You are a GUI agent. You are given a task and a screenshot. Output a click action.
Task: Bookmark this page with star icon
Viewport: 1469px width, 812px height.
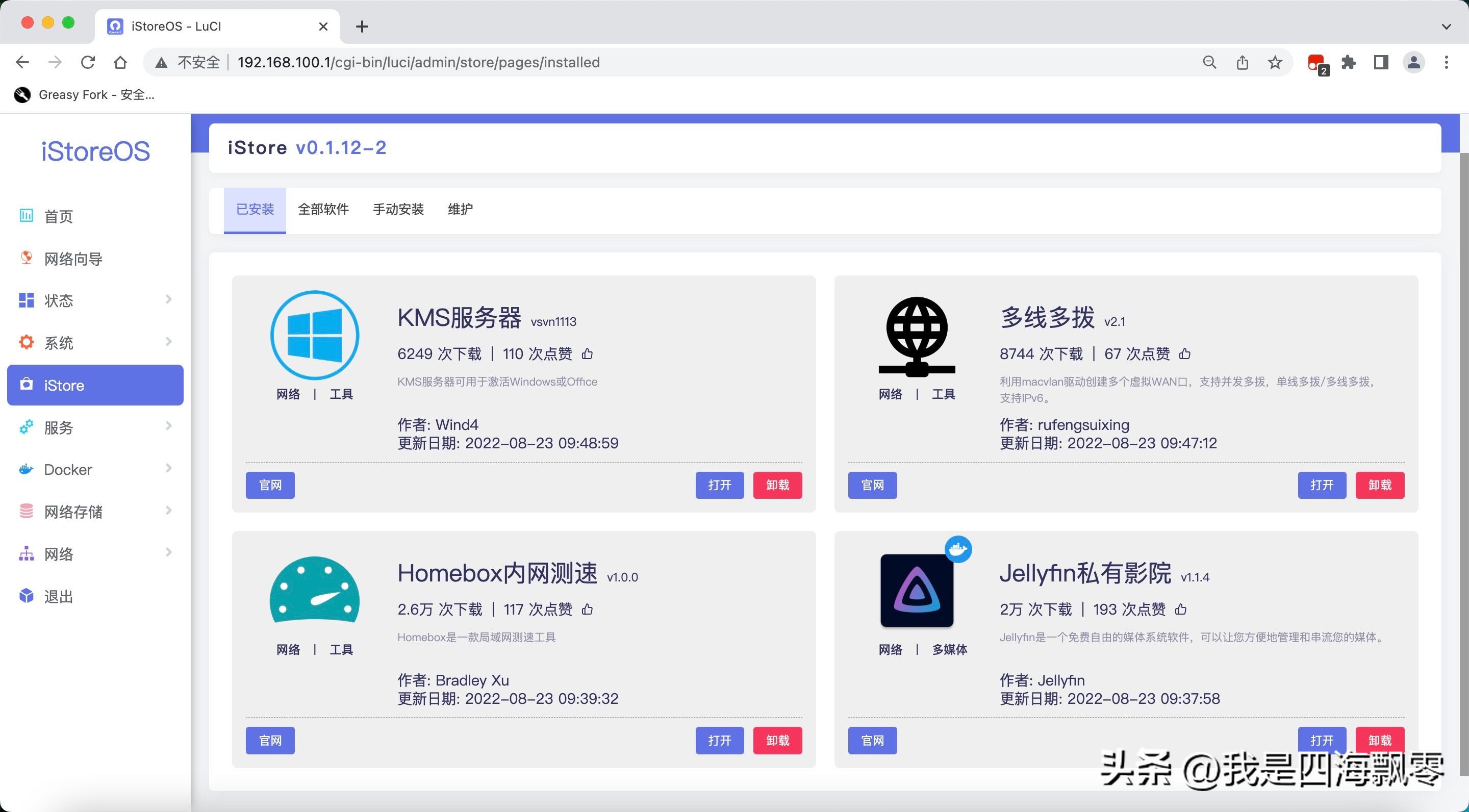point(1275,62)
